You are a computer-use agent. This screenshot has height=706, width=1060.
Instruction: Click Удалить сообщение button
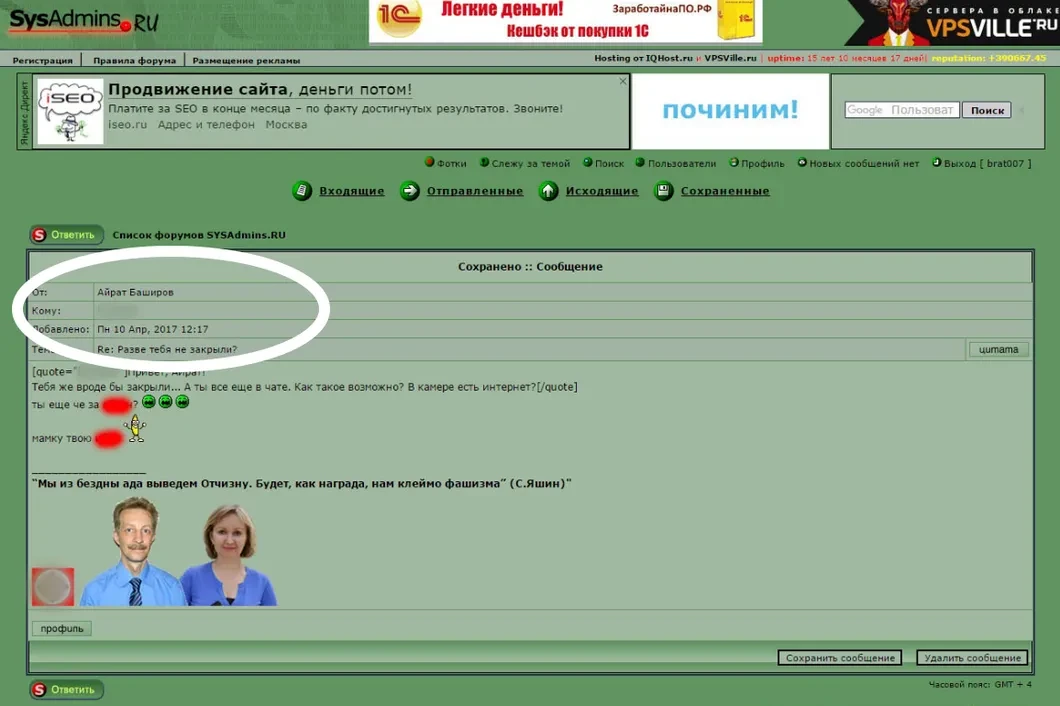point(971,658)
